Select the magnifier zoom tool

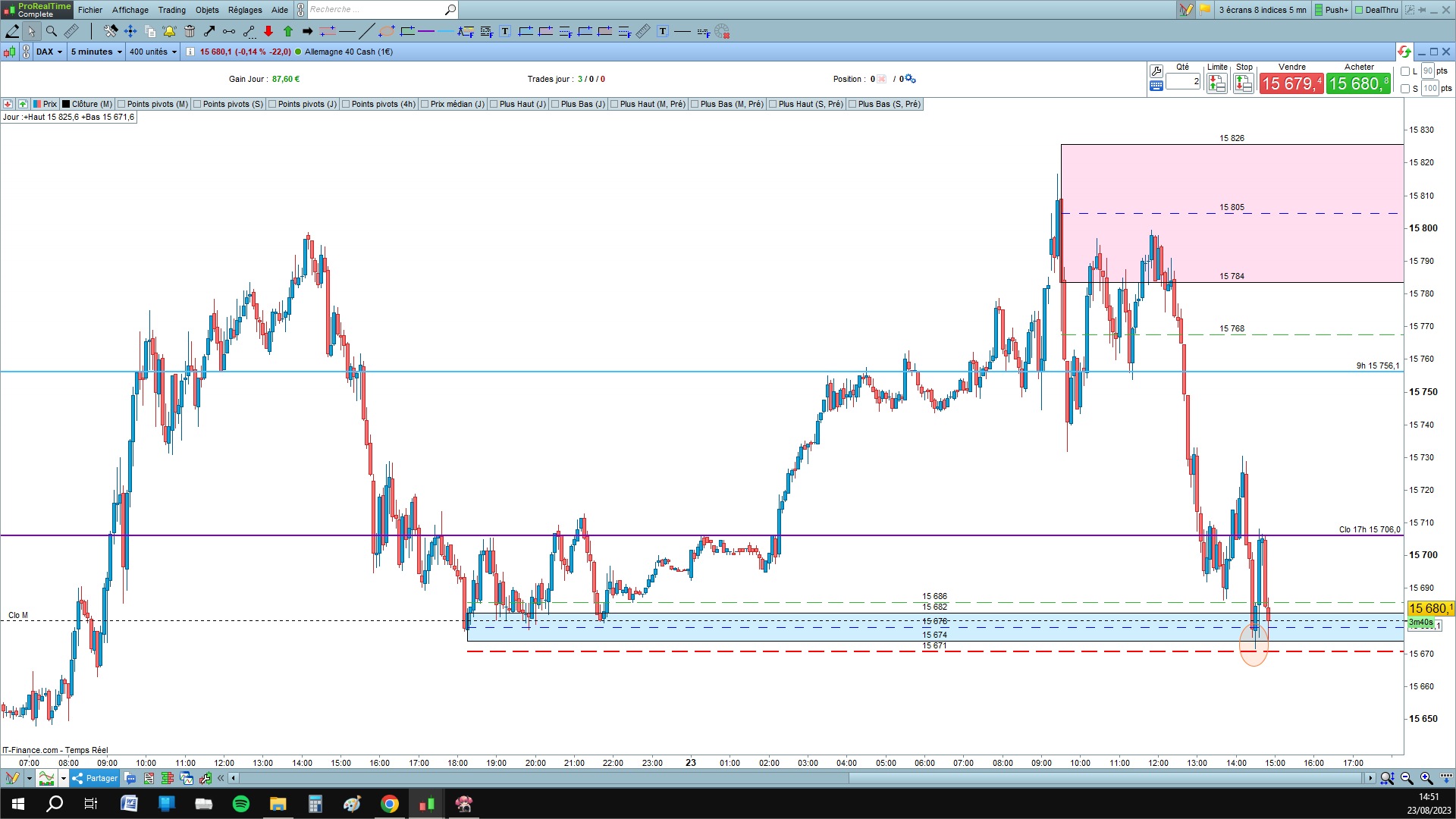pyautogui.click(x=52, y=31)
